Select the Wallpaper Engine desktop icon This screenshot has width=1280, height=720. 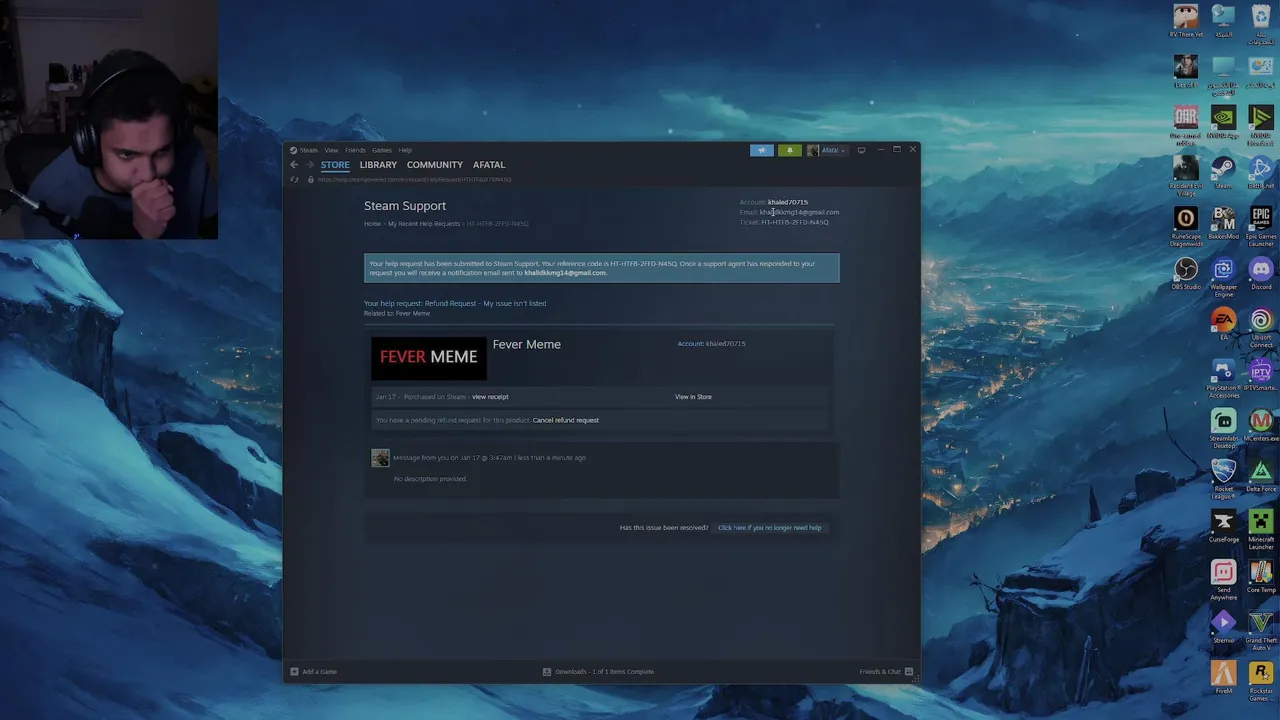tap(1223, 278)
